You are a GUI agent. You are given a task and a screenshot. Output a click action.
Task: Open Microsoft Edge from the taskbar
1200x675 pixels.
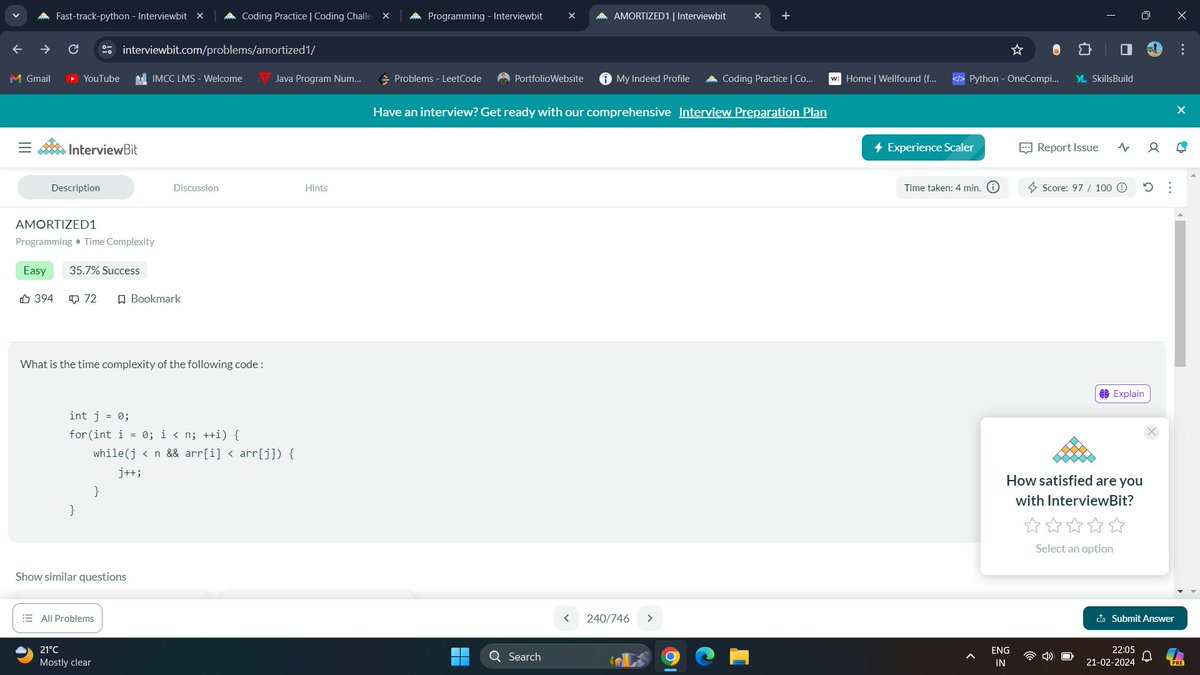(x=704, y=656)
